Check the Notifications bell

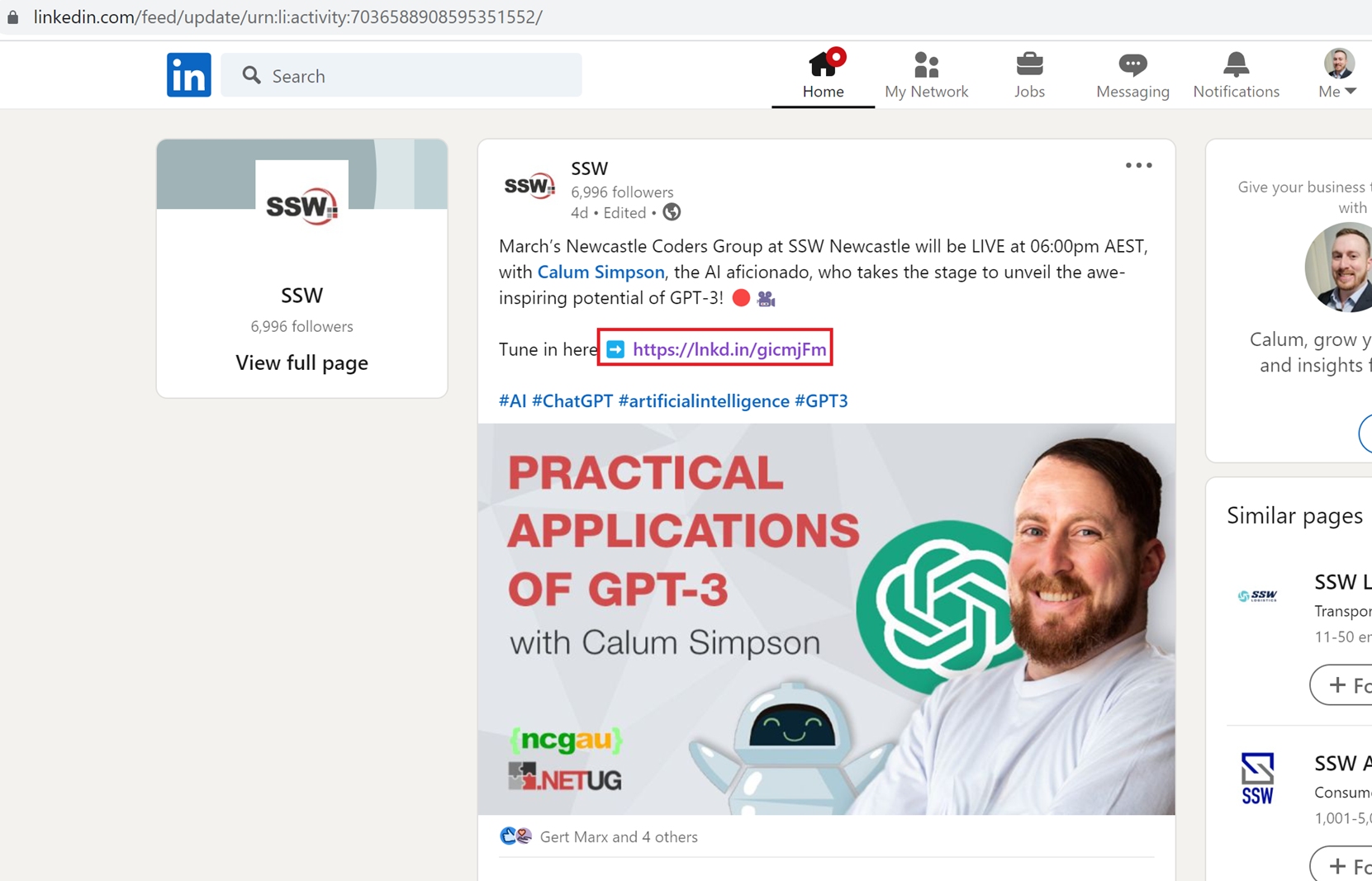coord(1236,74)
